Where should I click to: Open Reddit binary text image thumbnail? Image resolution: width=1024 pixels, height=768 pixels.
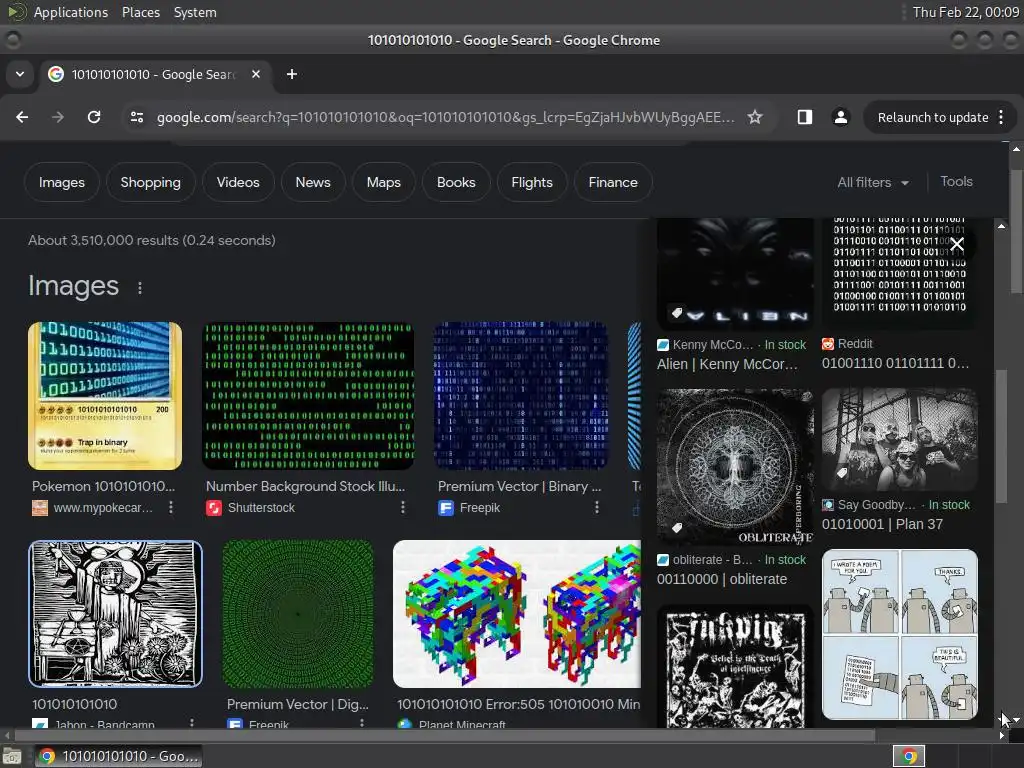(899, 273)
